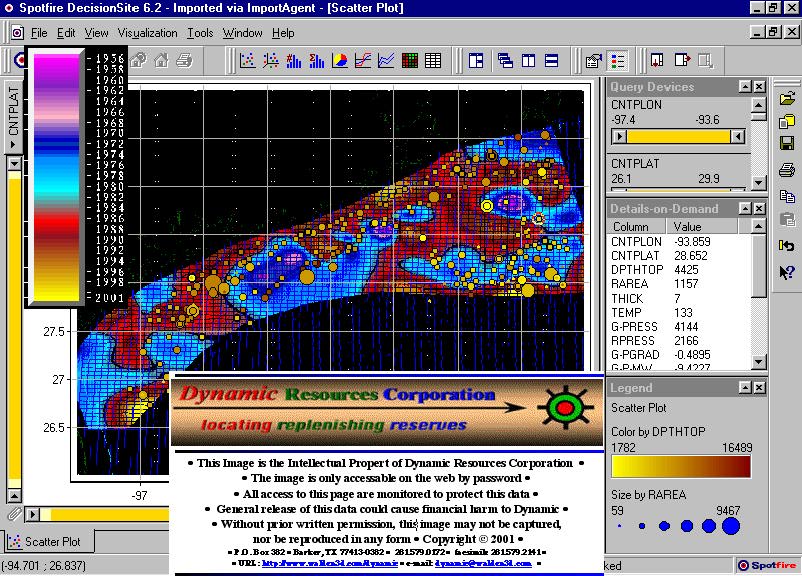This screenshot has height=576, width=802.
Task: Open the Visualization menu
Action: (146, 33)
